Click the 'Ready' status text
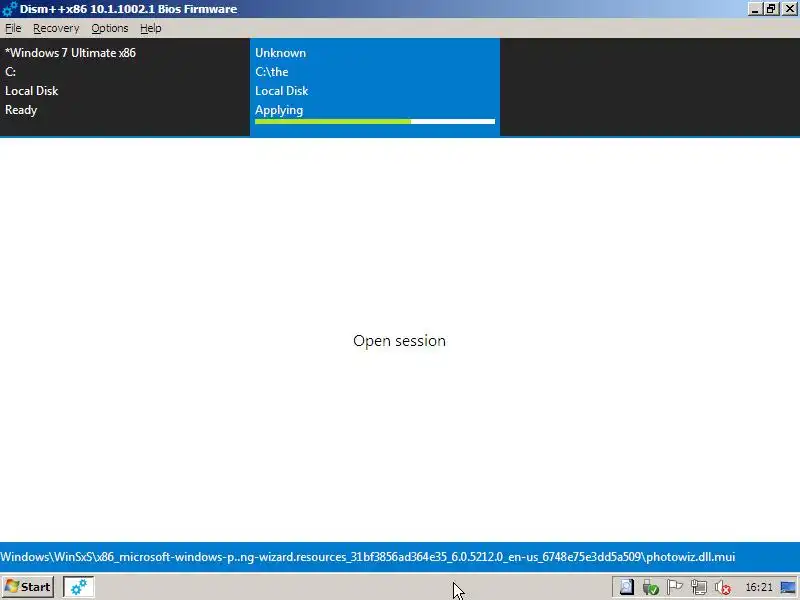The height and width of the screenshot is (600, 800). (21, 110)
